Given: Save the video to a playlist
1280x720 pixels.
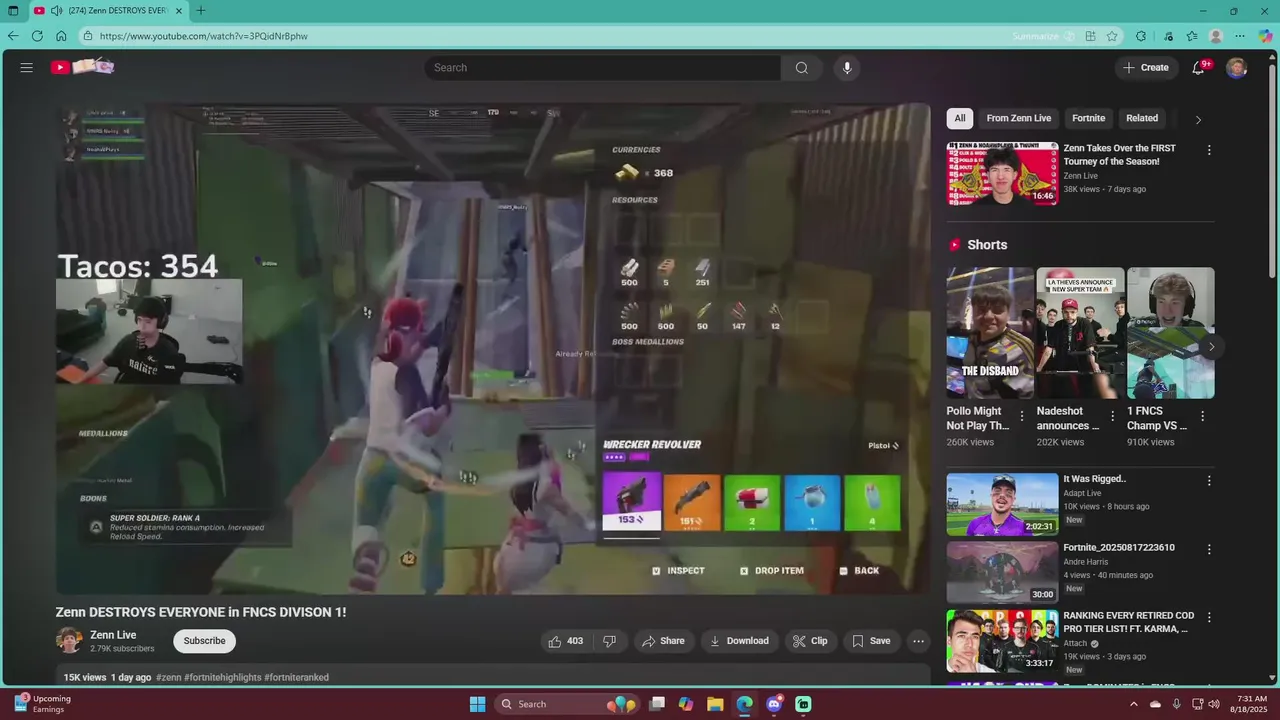Looking at the screenshot, I should pos(871,641).
